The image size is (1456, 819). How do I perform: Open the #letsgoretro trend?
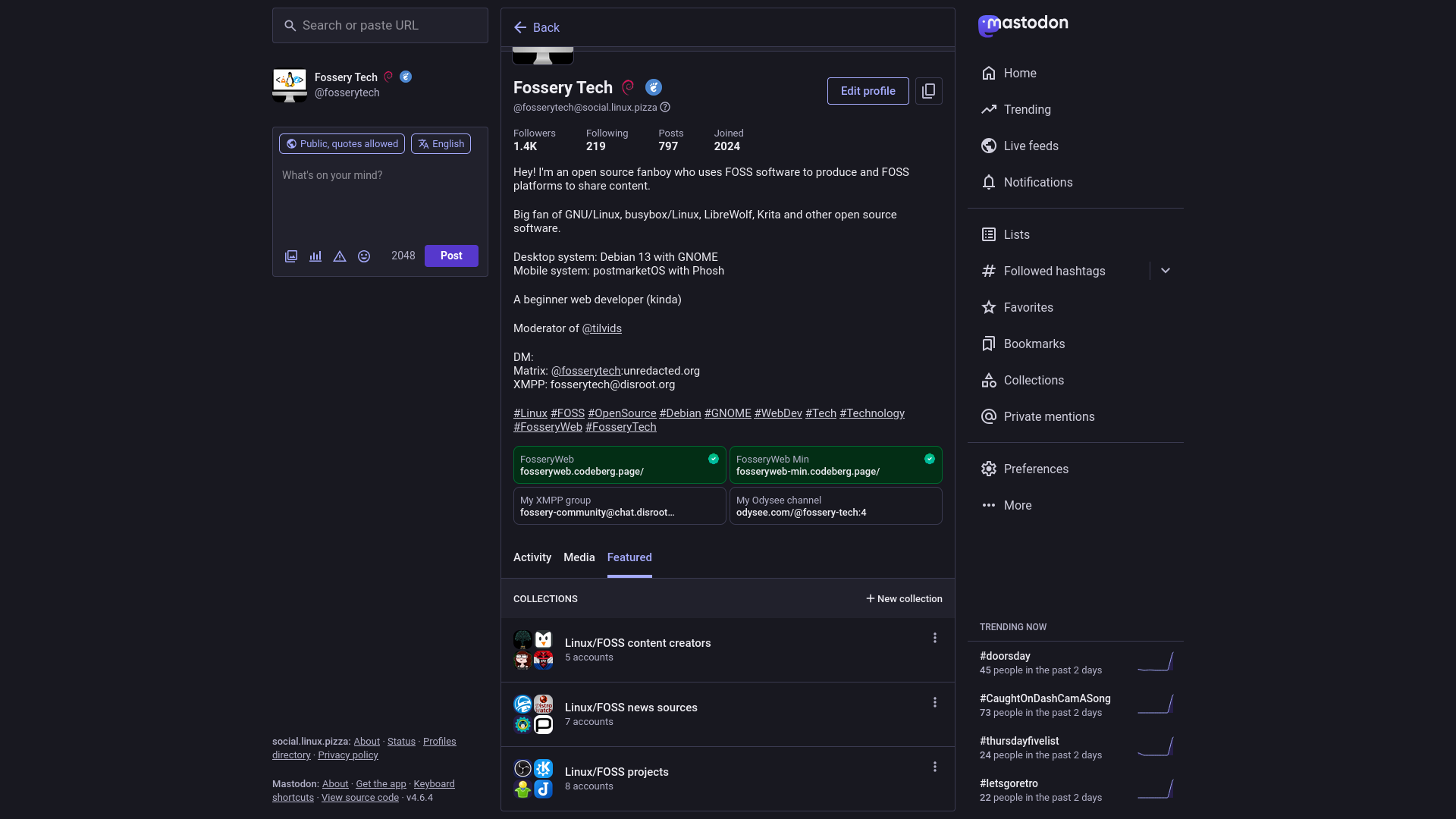[1009, 783]
